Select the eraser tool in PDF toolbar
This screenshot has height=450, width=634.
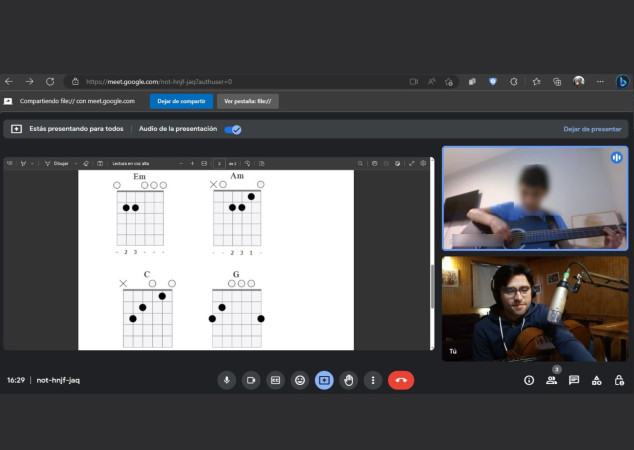pos(86,163)
